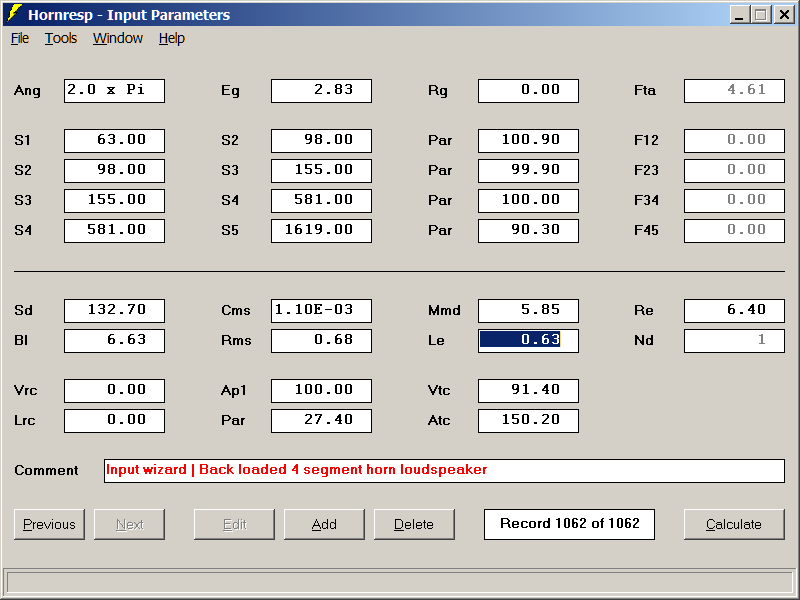The image size is (800, 600).
Task: Select the Ang field showing 2.0 x Pi
Action: (x=114, y=91)
